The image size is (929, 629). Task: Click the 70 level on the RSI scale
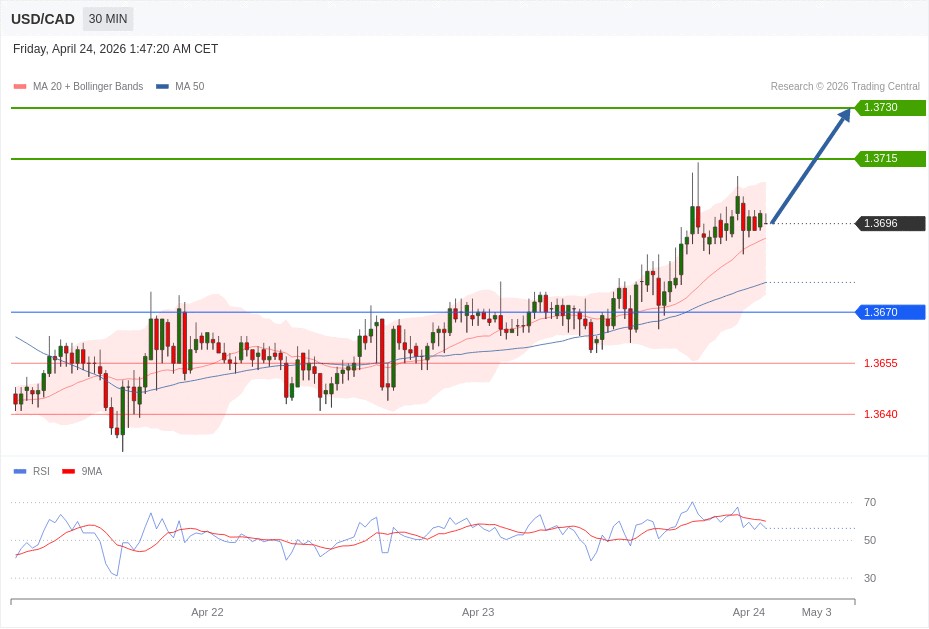(x=870, y=502)
